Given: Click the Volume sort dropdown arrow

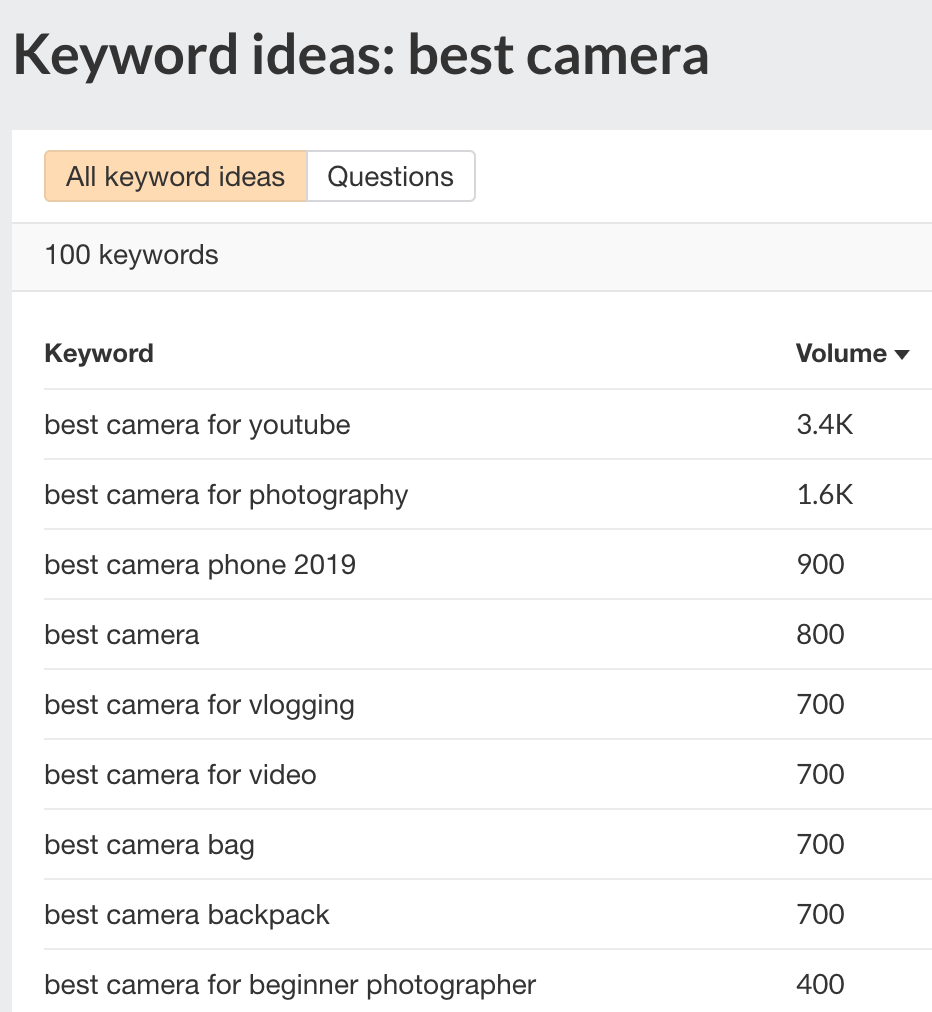Looking at the screenshot, I should coord(903,354).
